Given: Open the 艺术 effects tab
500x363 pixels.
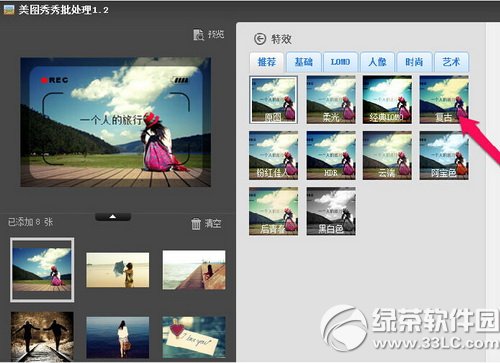Looking at the screenshot, I should pos(451,62).
